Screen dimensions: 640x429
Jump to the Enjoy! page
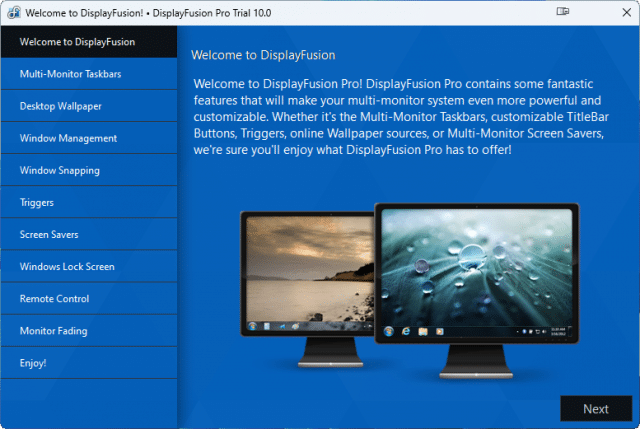pyautogui.click(x=89, y=363)
